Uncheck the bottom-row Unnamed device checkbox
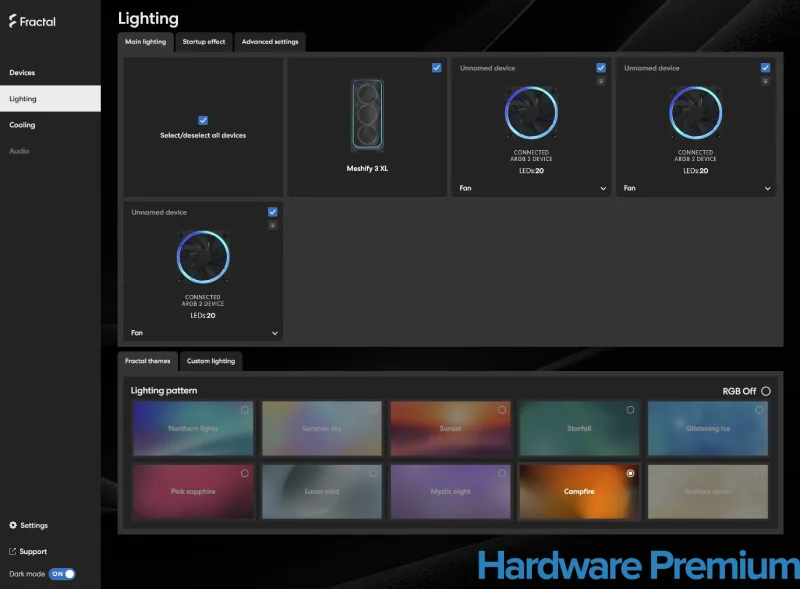800x589 pixels. [x=272, y=212]
